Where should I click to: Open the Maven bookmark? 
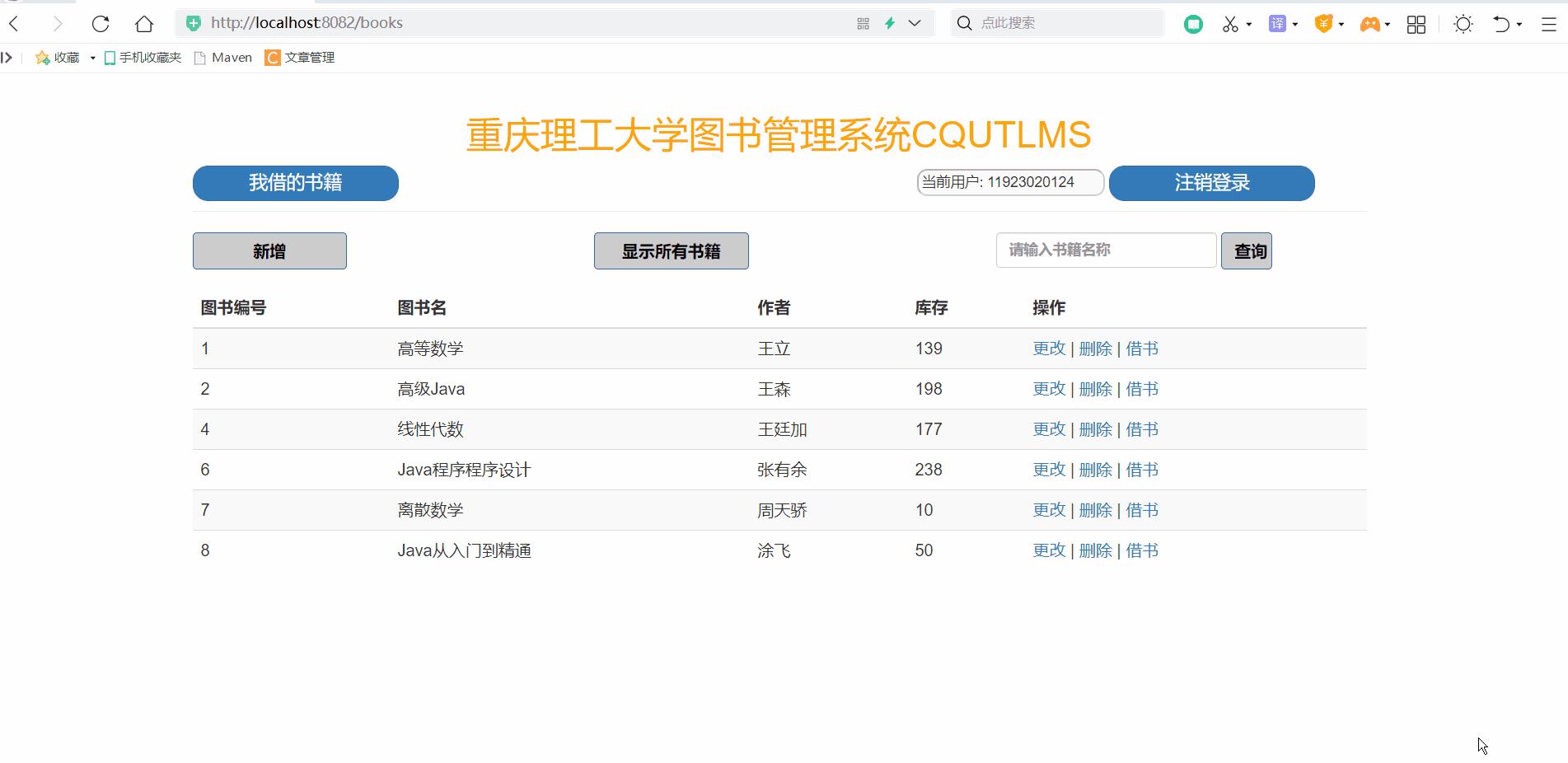222,58
